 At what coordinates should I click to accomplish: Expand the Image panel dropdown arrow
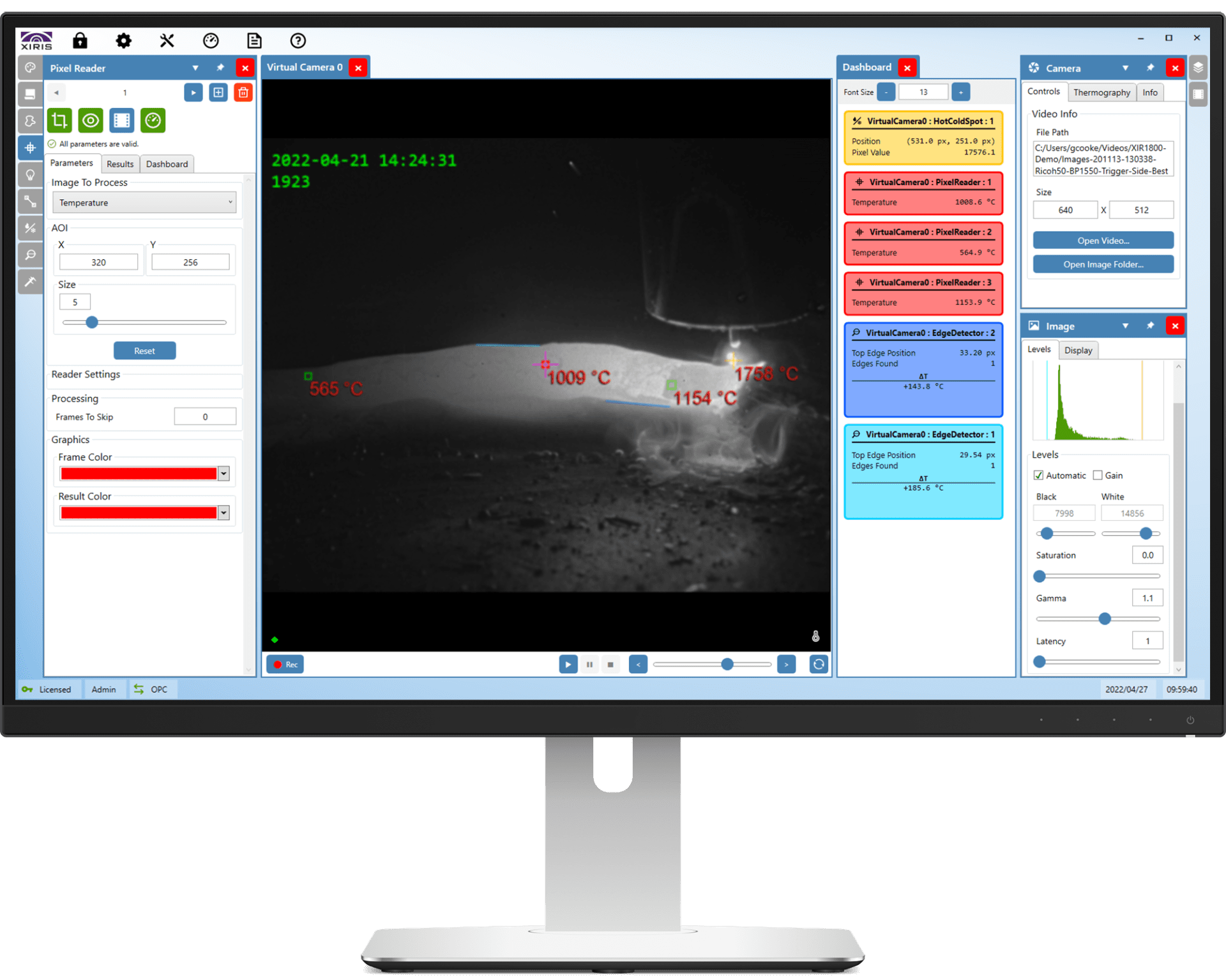(1126, 326)
